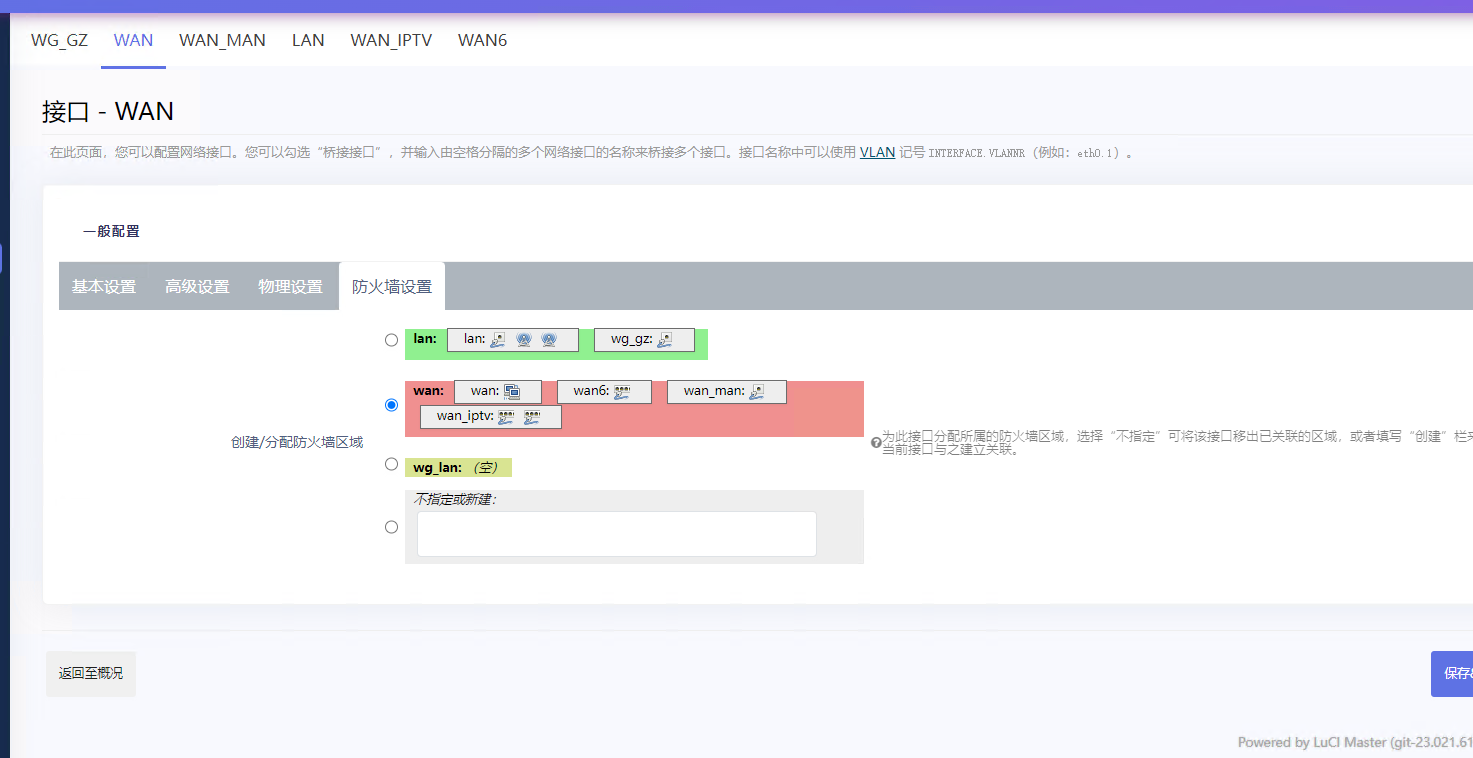Image resolution: width=1473 pixels, height=758 pixels.
Task: Click the wg_gz interface icon
Action: [663, 340]
